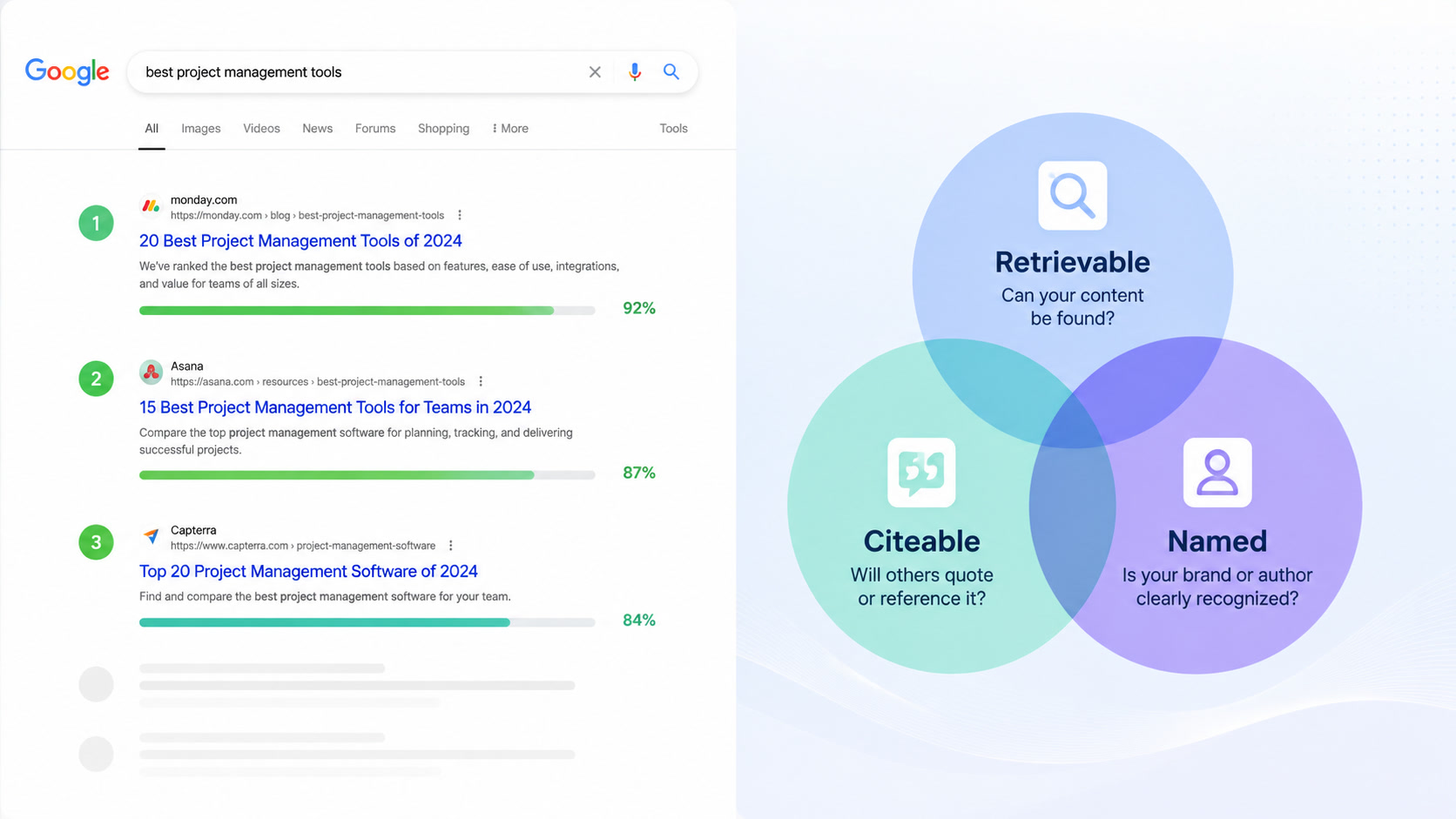Click the Asana result description snippet
Viewport: 1456px width, 819px height.
(x=356, y=441)
